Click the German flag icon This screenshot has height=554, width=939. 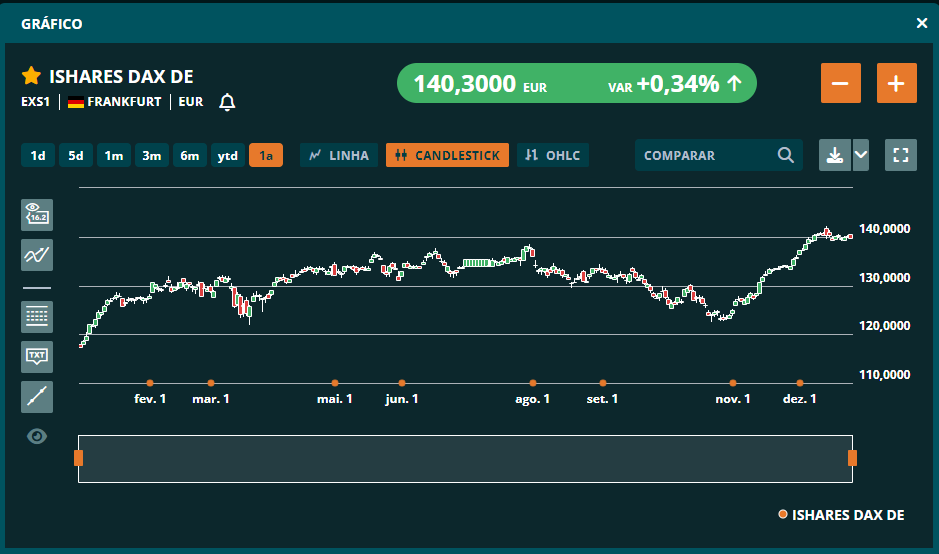point(75,102)
